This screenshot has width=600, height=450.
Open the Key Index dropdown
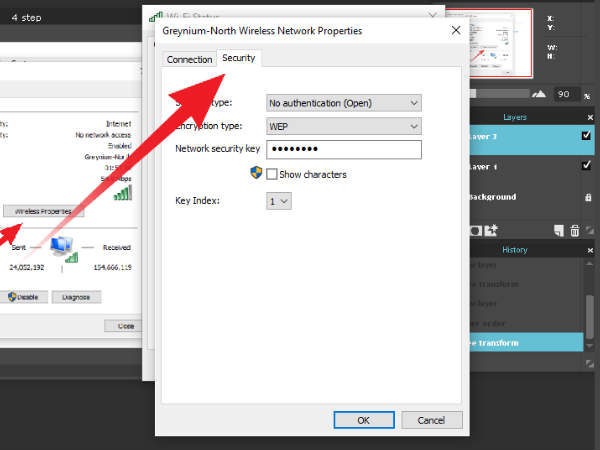pos(279,201)
